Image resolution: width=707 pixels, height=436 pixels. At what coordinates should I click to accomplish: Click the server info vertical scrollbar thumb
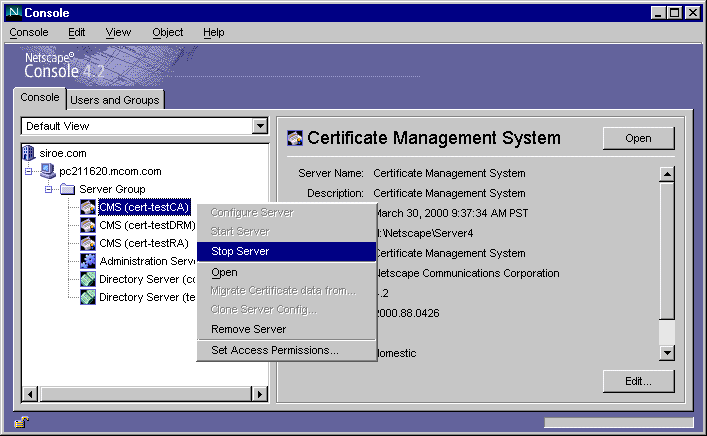pyautogui.click(x=667, y=251)
